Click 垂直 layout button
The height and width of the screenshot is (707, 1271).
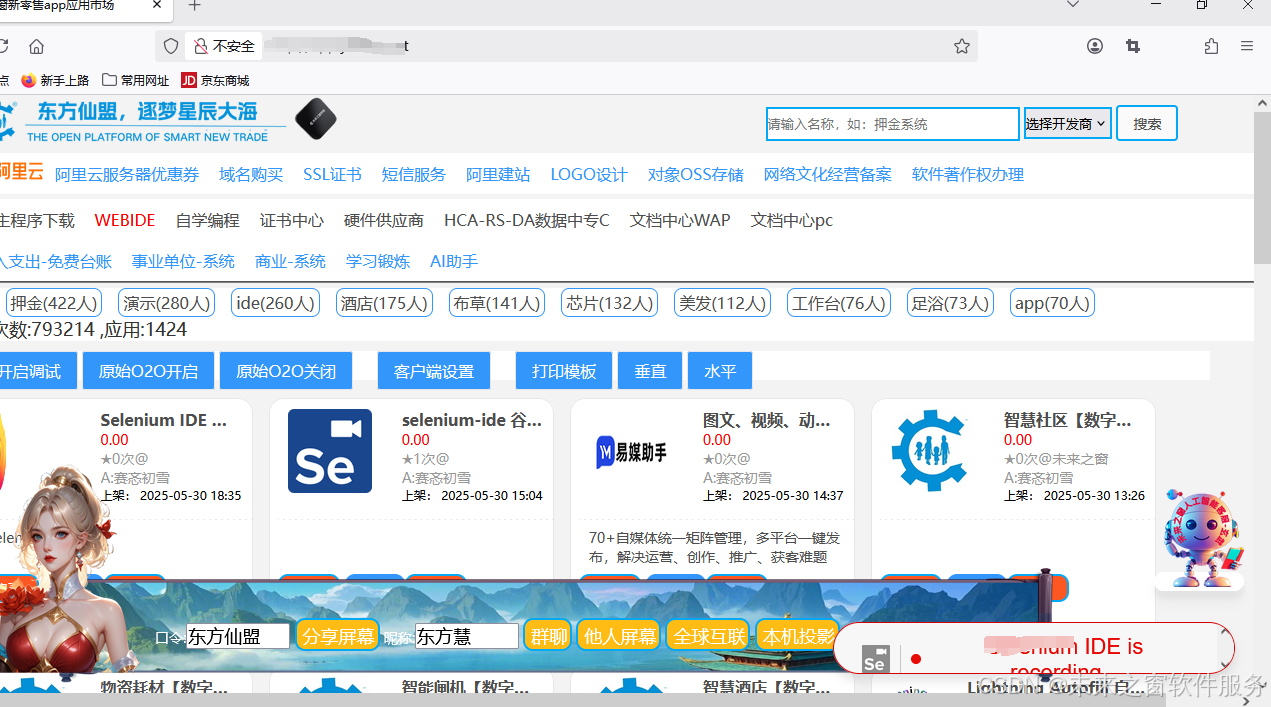click(x=650, y=371)
